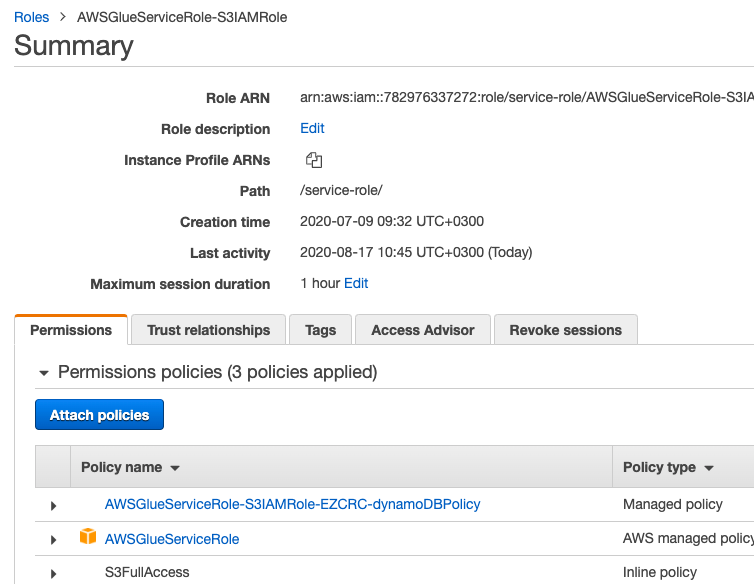Go to the Revoke sessions tab
Viewport: 754px width, 584px height.
tap(566, 330)
